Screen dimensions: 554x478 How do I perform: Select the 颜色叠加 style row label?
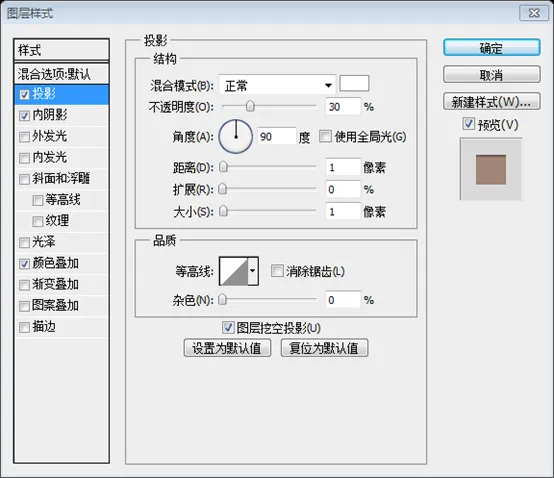pyautogui.click(x=55, y=264)
